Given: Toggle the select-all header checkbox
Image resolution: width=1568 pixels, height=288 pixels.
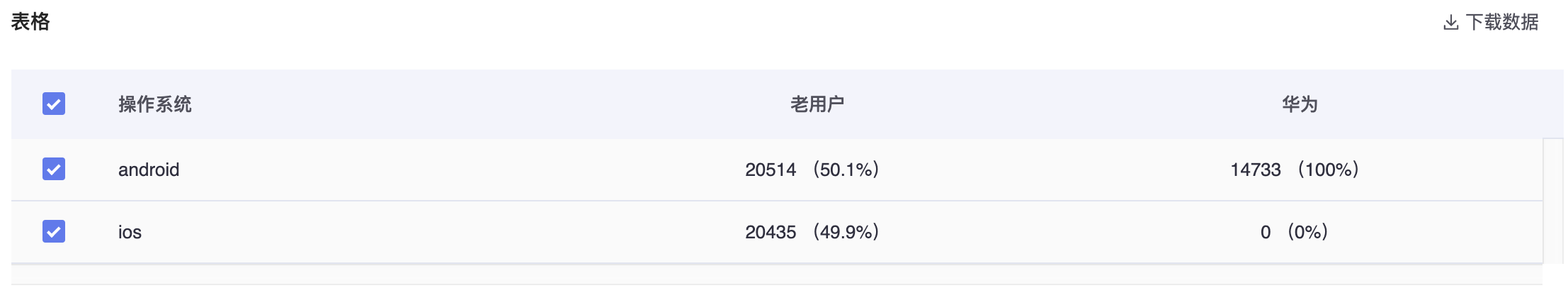Looking at the screenshot, I should tap(54, 104).
